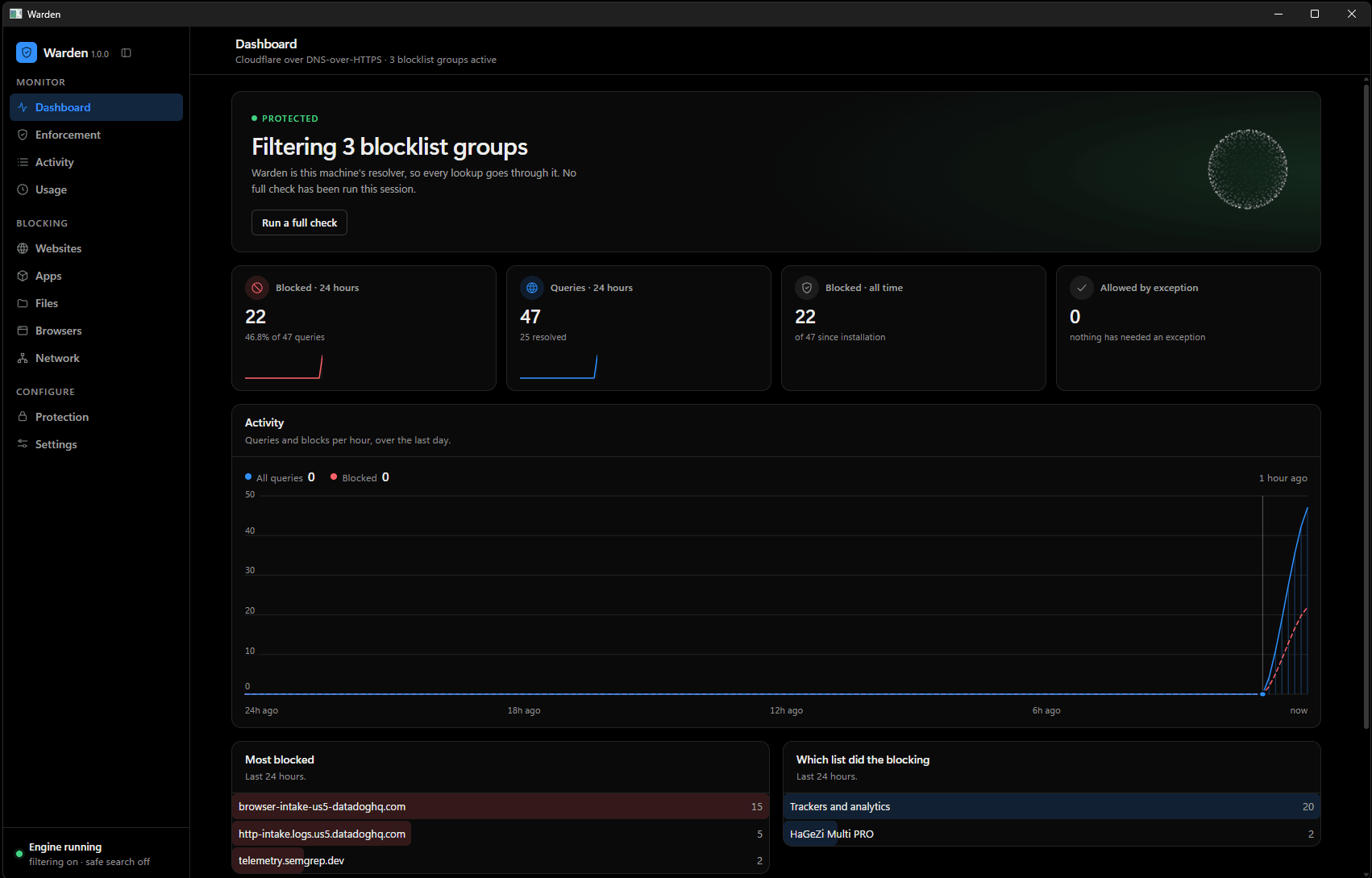Image resolution: width=1372 pixels, height=878 pixels.
Task: Click the Activity list icon in sidebar
Action: (23, 162)
